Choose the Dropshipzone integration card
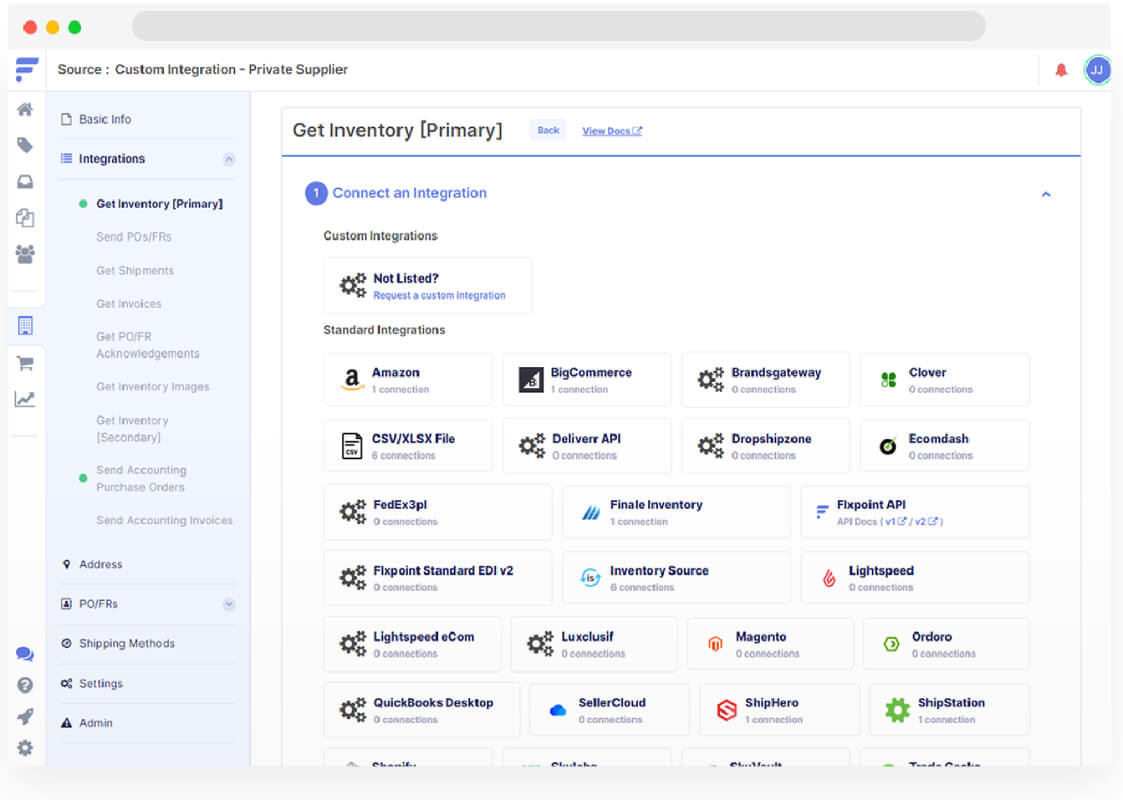Screen dimensions: 1123x800 tap(766, 445)
